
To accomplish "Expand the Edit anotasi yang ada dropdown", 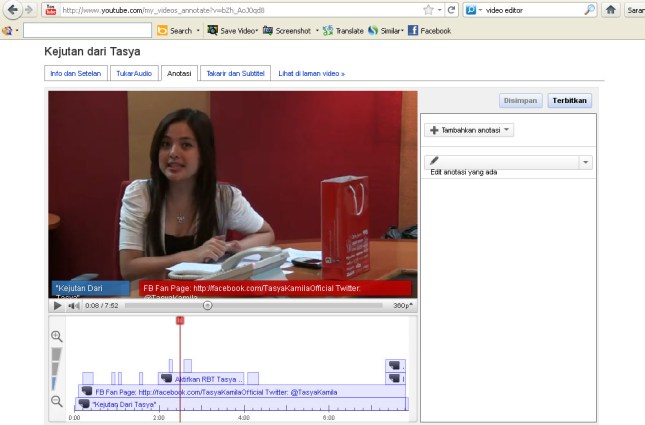I will tap(586, 162).
